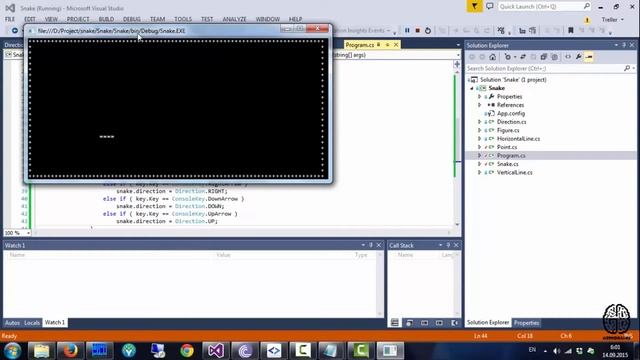This screenshot has width=640, height=360.
Task: Switch to Solution Explorer bottom tab
Action: (488, 323)
